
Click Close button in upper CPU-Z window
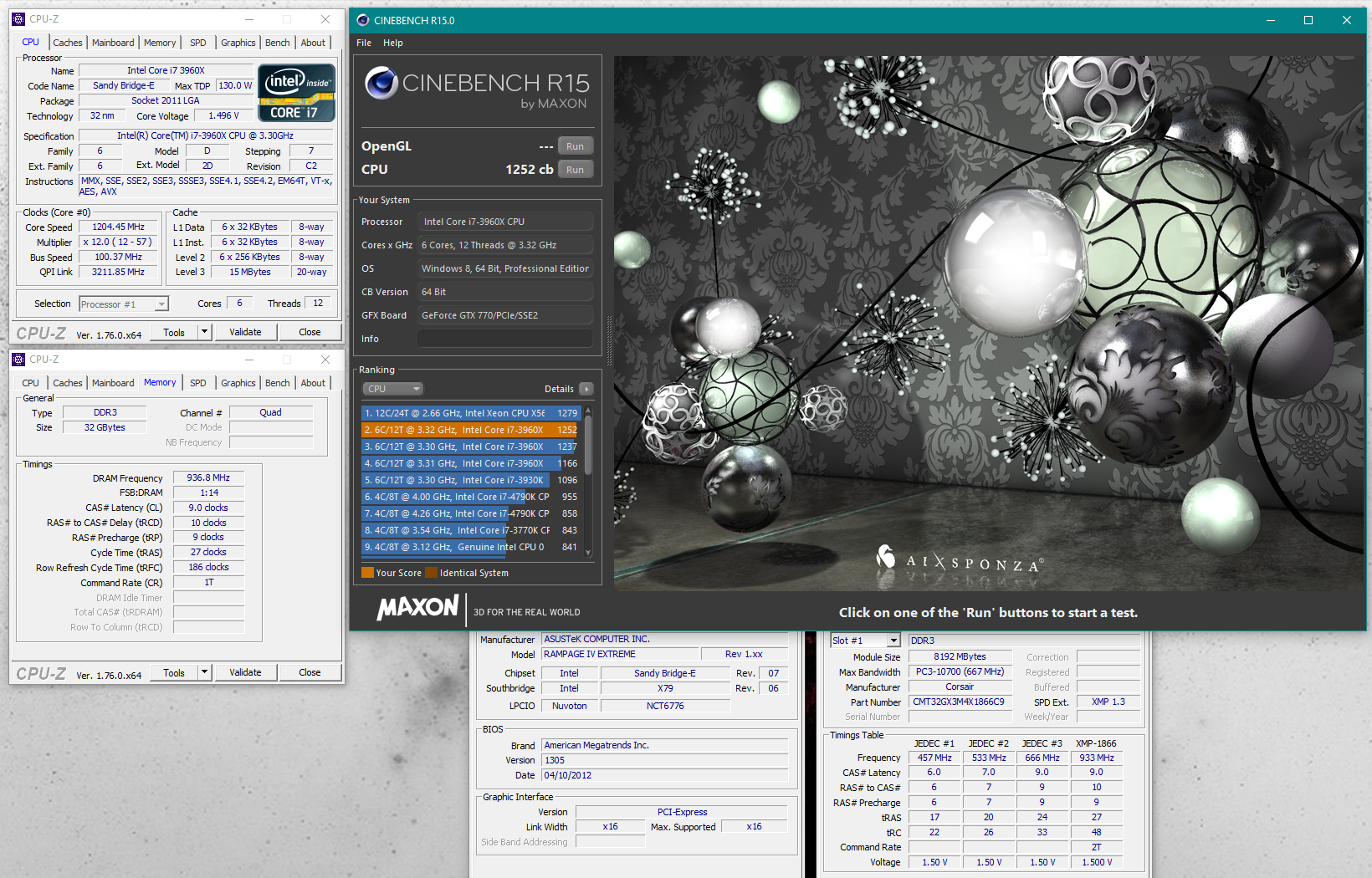tap(310, 332)
